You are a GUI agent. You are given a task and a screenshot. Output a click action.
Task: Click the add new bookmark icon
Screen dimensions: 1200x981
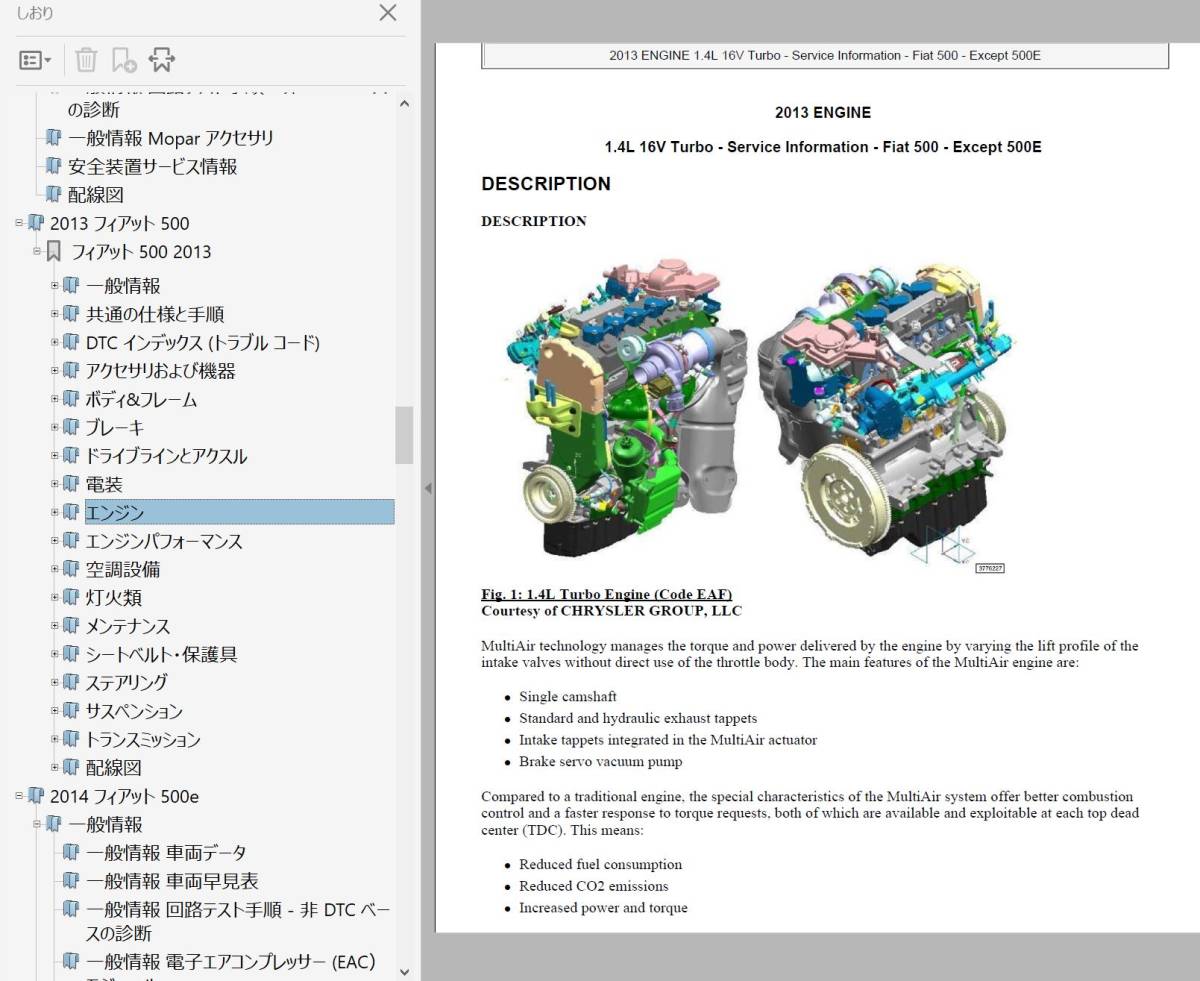[x=124, y=60]
